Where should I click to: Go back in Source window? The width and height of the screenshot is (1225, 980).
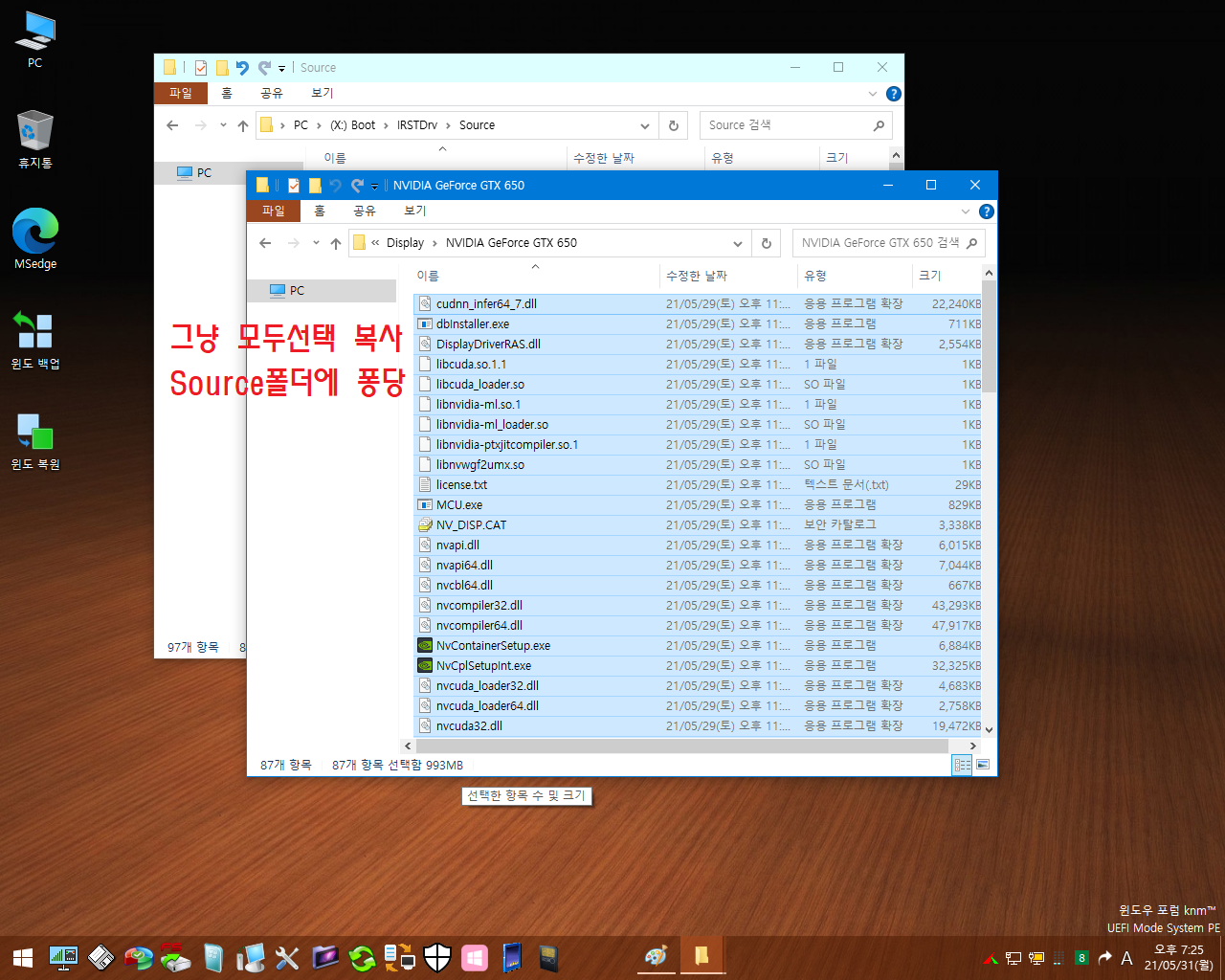point(172,125)
